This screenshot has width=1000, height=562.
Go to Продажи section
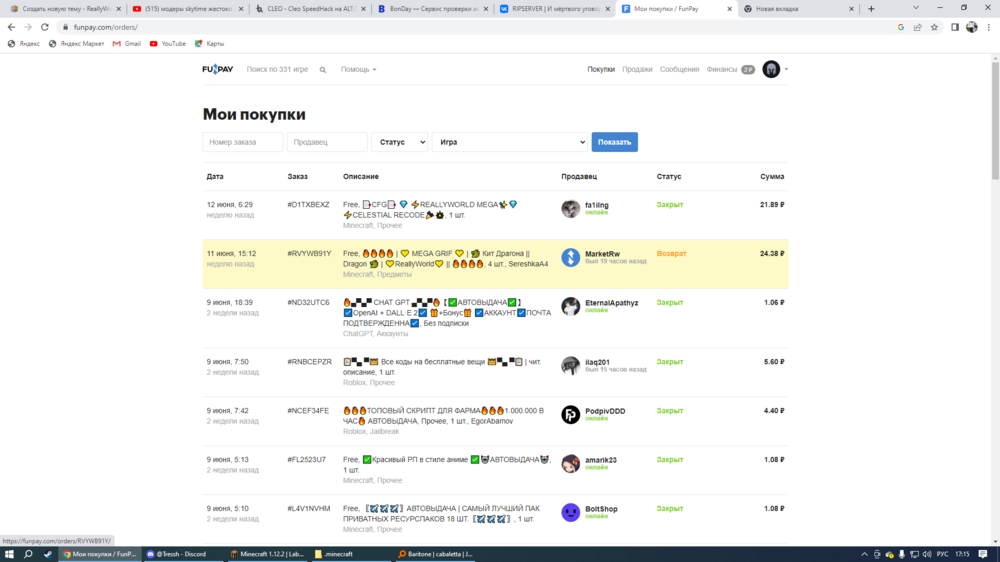point(637,70)
